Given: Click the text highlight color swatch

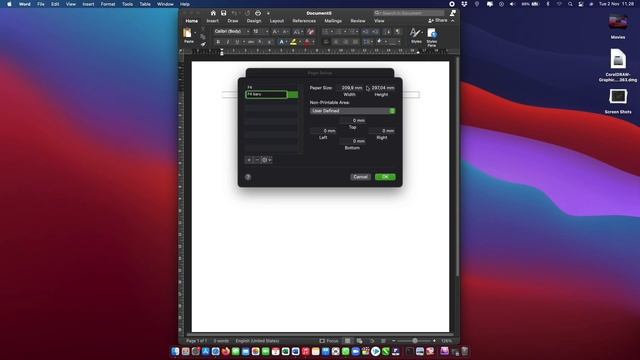Looking at the screenshot, I should coord(293,42).
